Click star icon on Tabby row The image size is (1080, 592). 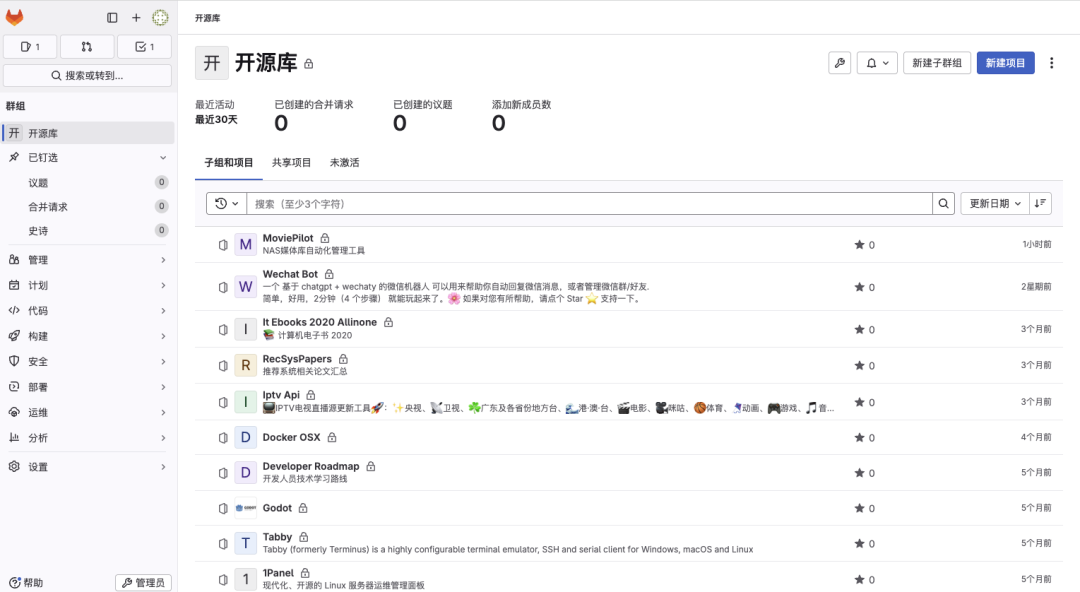pos(859,544)
